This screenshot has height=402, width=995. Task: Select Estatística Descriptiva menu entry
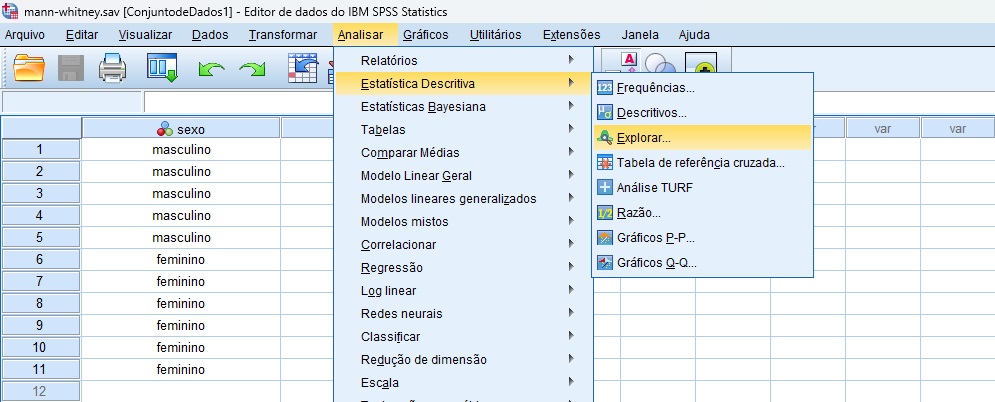point(462,83)
